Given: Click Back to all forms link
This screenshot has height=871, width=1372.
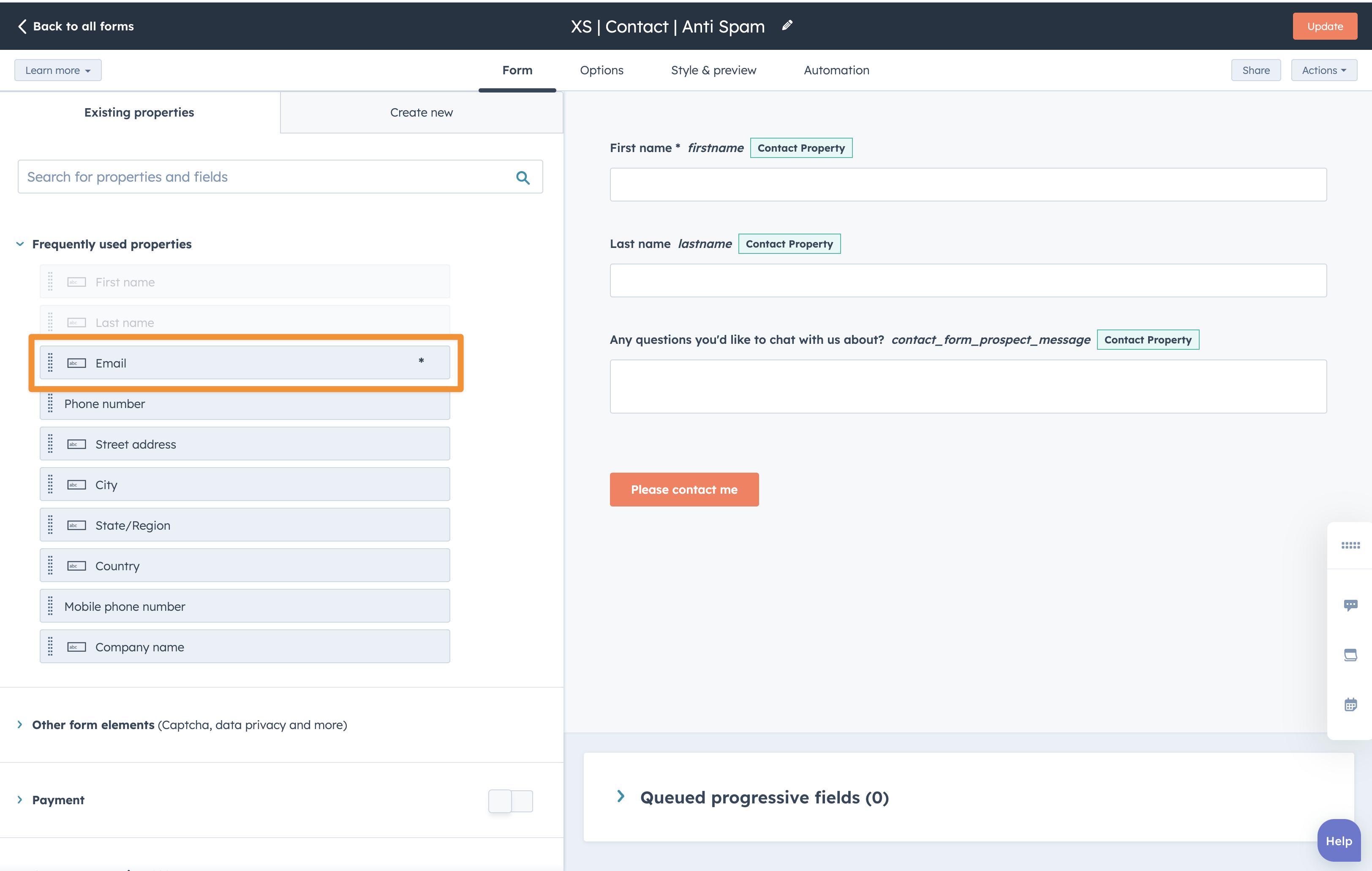Looking at the screenshot, I should click(x=83, y=26).
